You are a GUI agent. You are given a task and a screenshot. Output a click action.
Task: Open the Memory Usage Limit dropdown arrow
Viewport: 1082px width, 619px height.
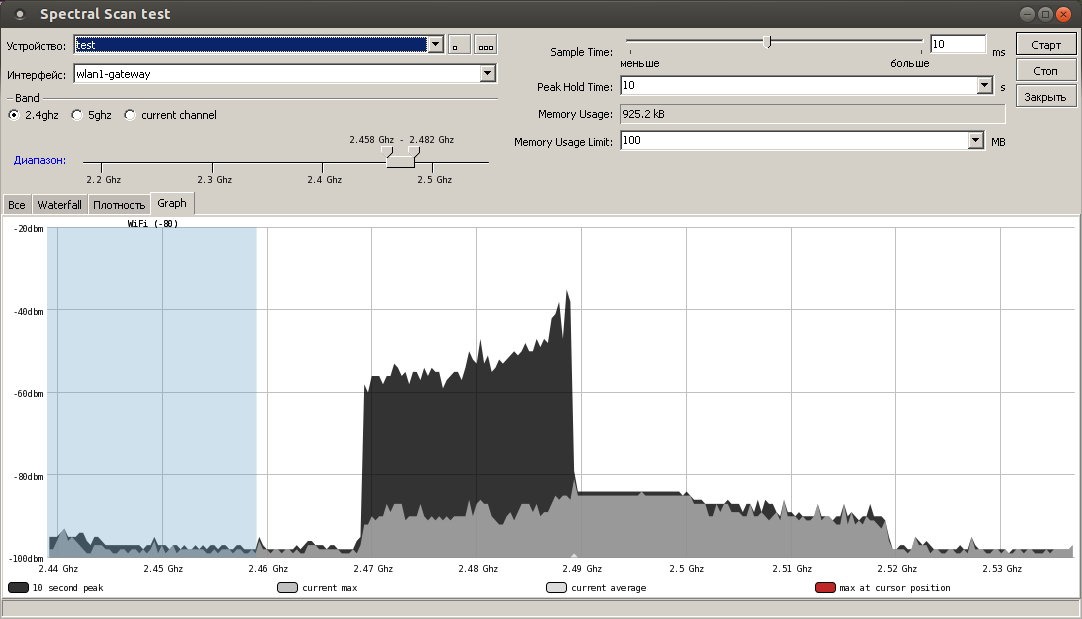click(x=975, y=141)
